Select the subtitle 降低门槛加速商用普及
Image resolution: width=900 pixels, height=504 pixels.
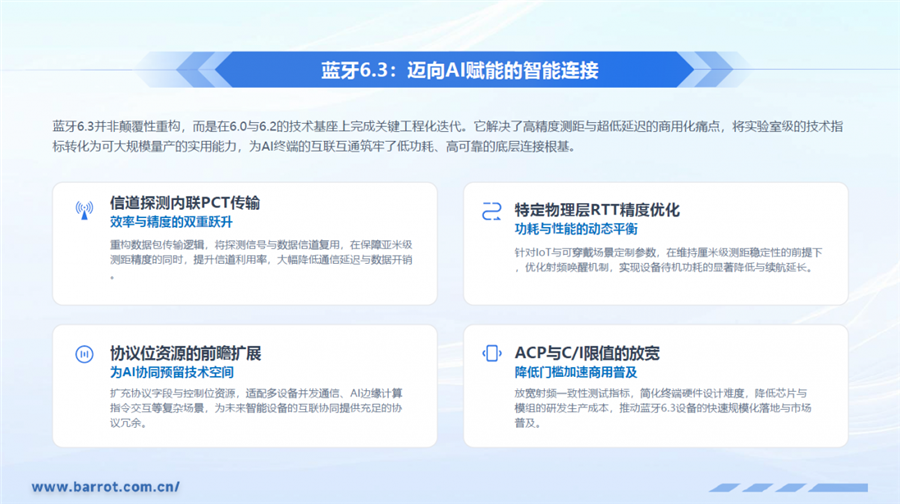pos(576,373)
